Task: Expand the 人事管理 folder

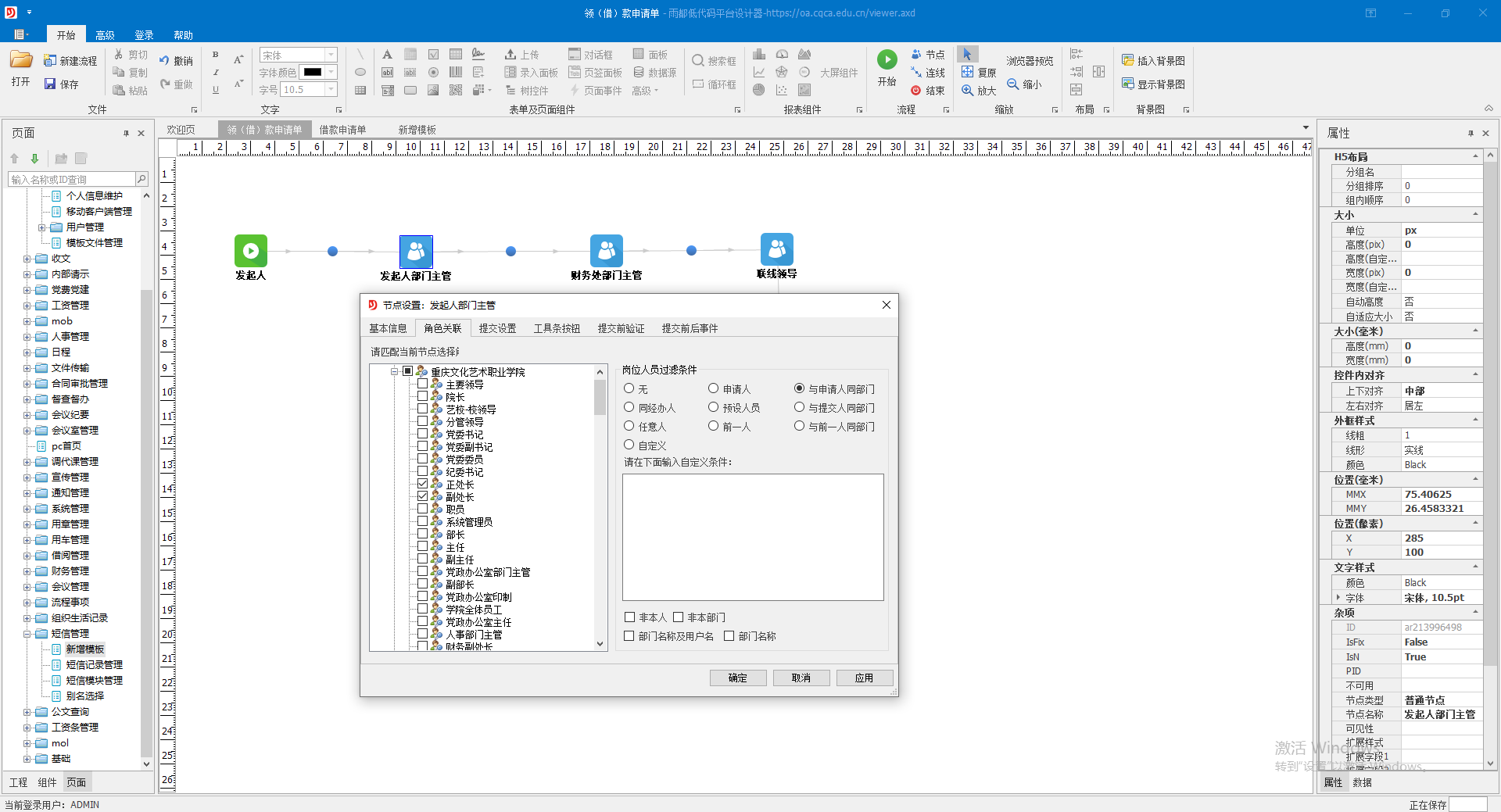Action: point(27,337)
